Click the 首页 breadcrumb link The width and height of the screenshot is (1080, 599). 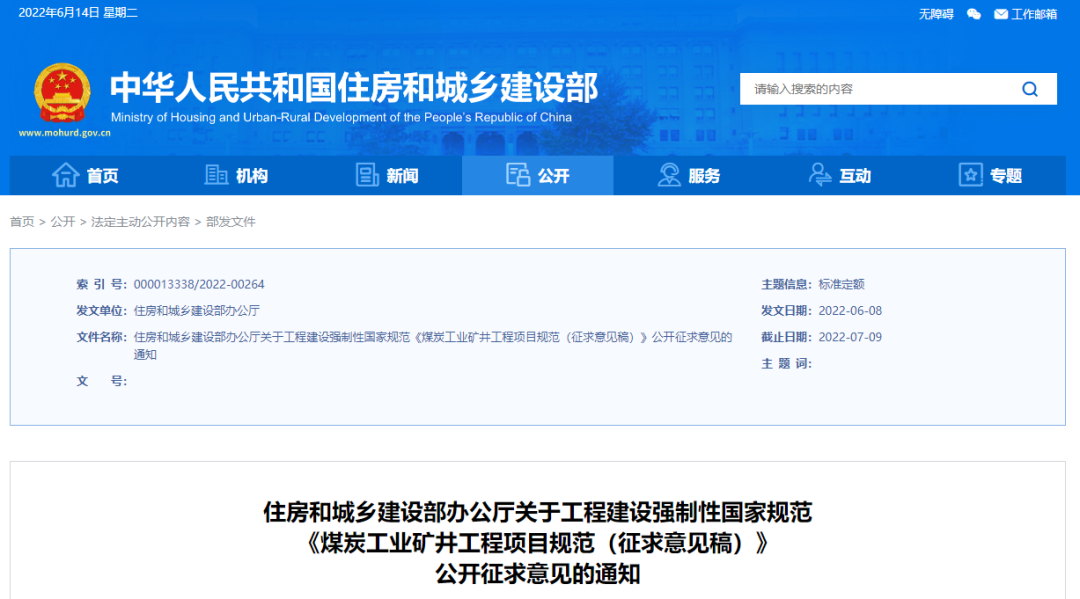[x=22, y=222]
